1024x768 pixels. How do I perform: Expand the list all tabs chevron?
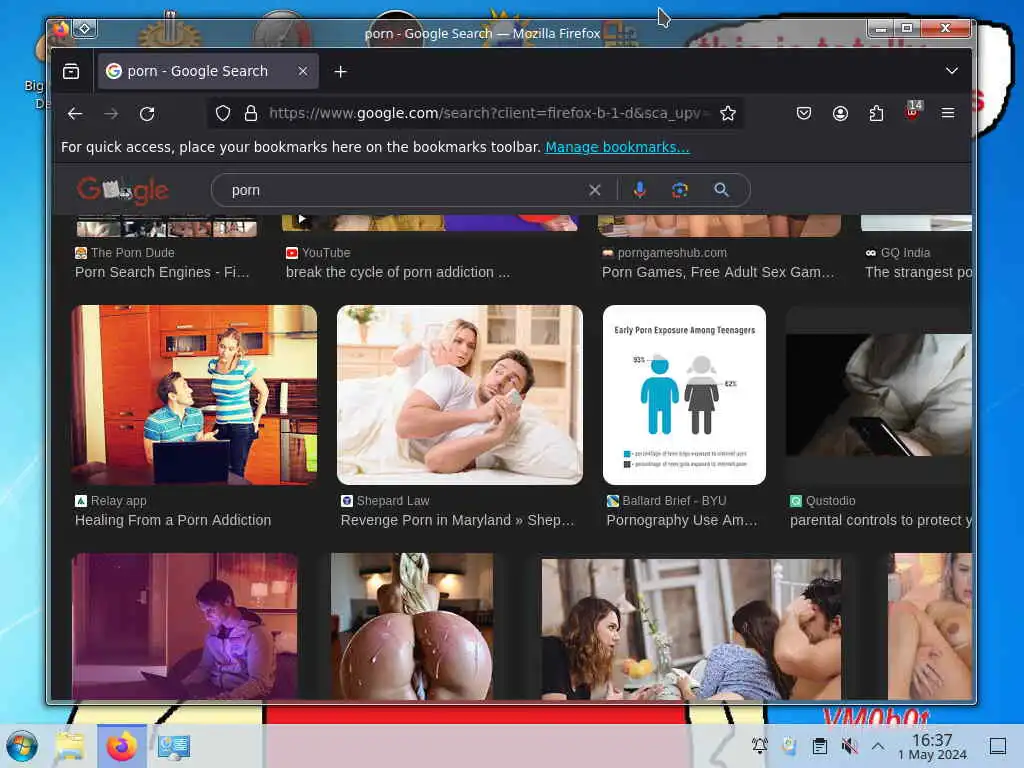(952, 71)
